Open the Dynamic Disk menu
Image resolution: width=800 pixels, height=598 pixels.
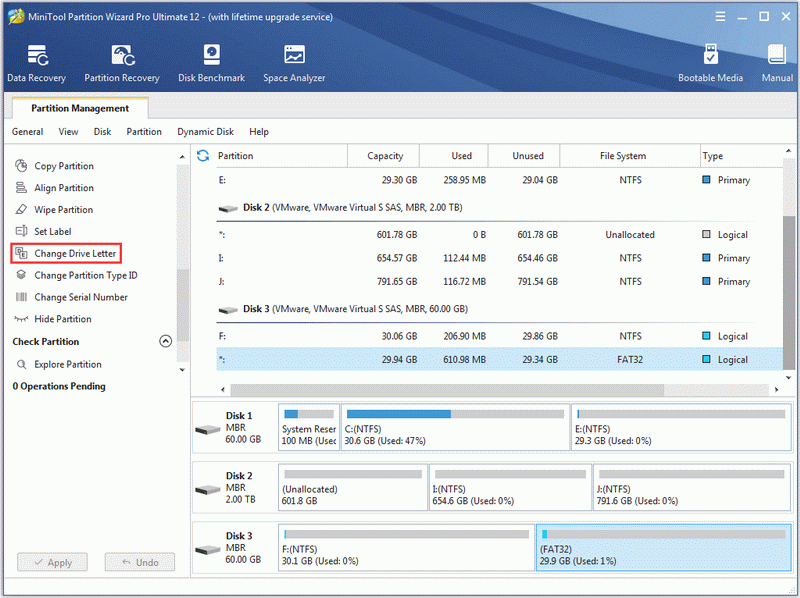coord(206,132)
